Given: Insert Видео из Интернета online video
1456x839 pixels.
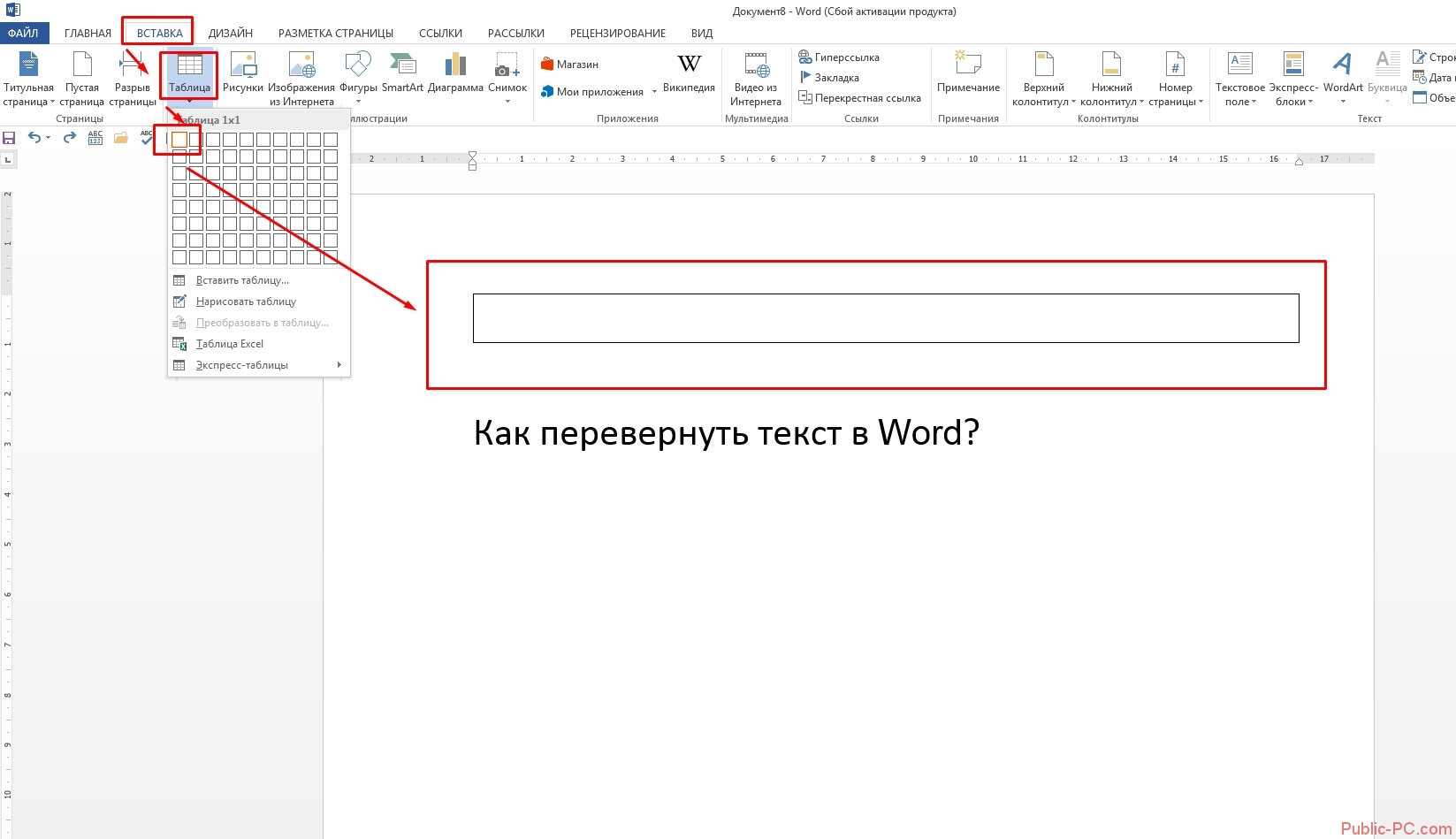Looking at the screenshot, I should pos(756,80).
